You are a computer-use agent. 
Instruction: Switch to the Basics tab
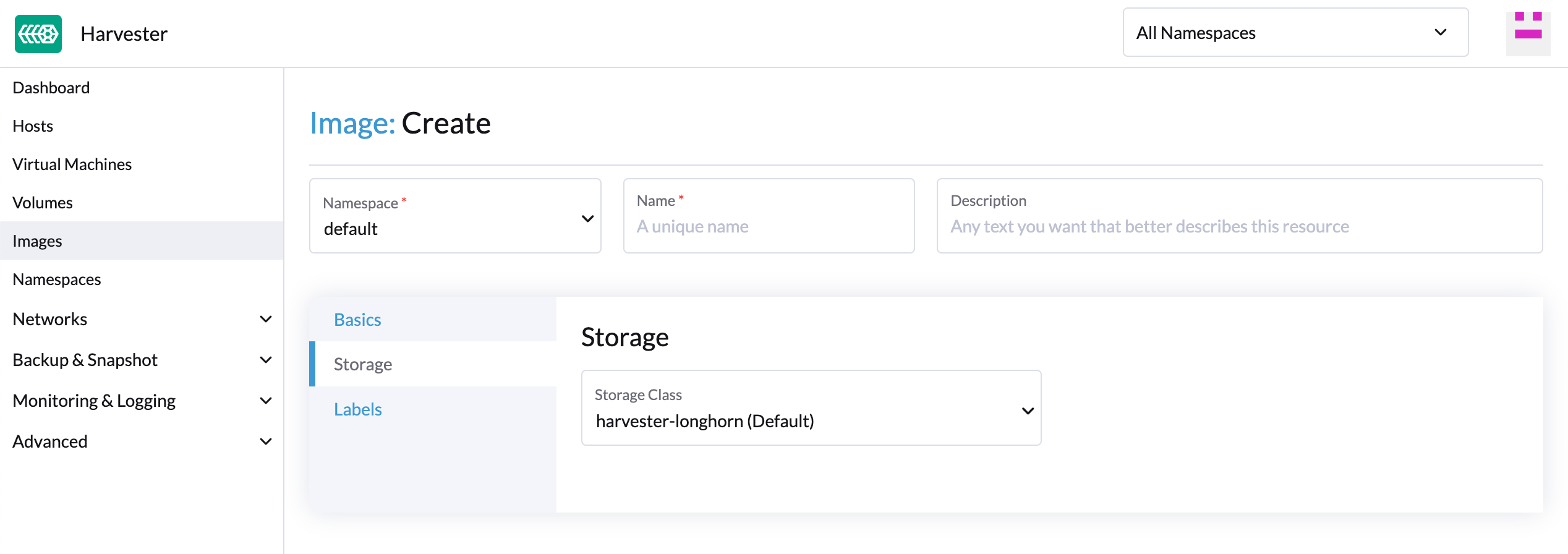[x=357, y=320]
